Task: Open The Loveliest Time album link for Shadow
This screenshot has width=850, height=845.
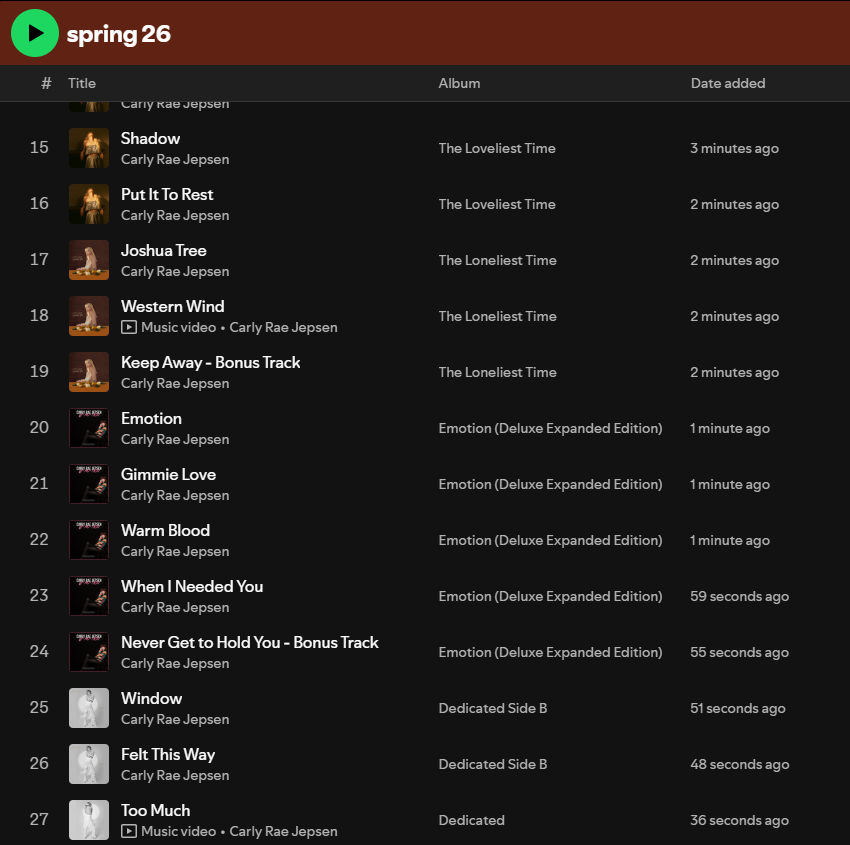Action: [497, 148]
